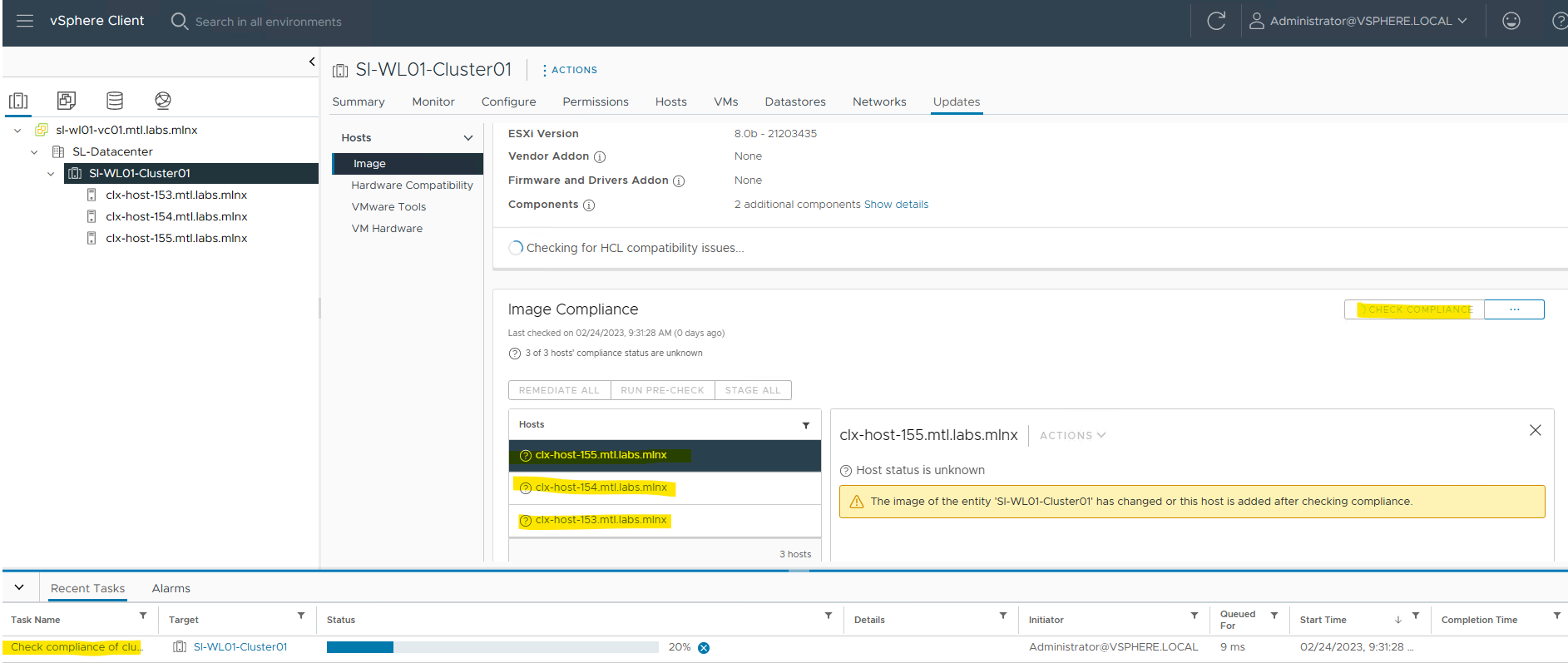Viewport: 1568px width, 663px height.
Task: Filter the Hosts compliance list column
Action: (x=806, y=426)
